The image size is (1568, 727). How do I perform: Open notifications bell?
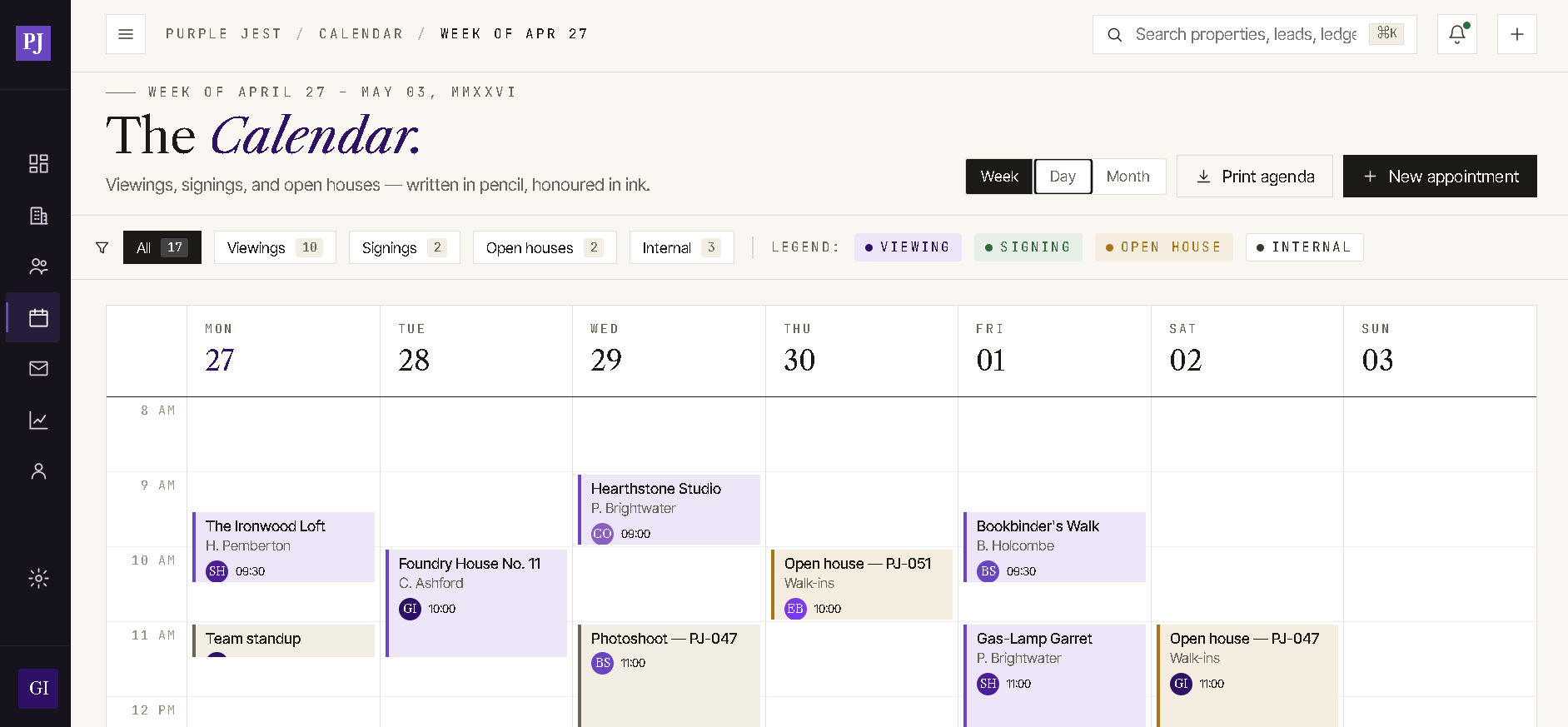coord(1457,34)
